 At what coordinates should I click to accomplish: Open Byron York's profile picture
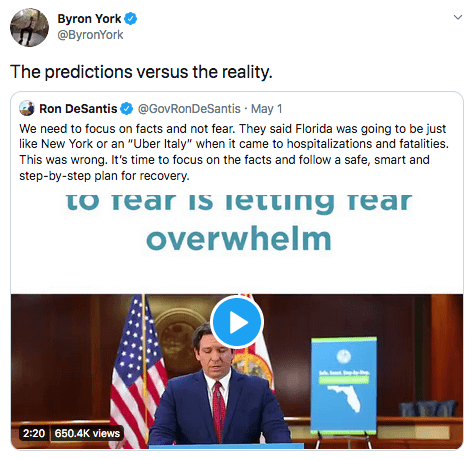(29, 27)
